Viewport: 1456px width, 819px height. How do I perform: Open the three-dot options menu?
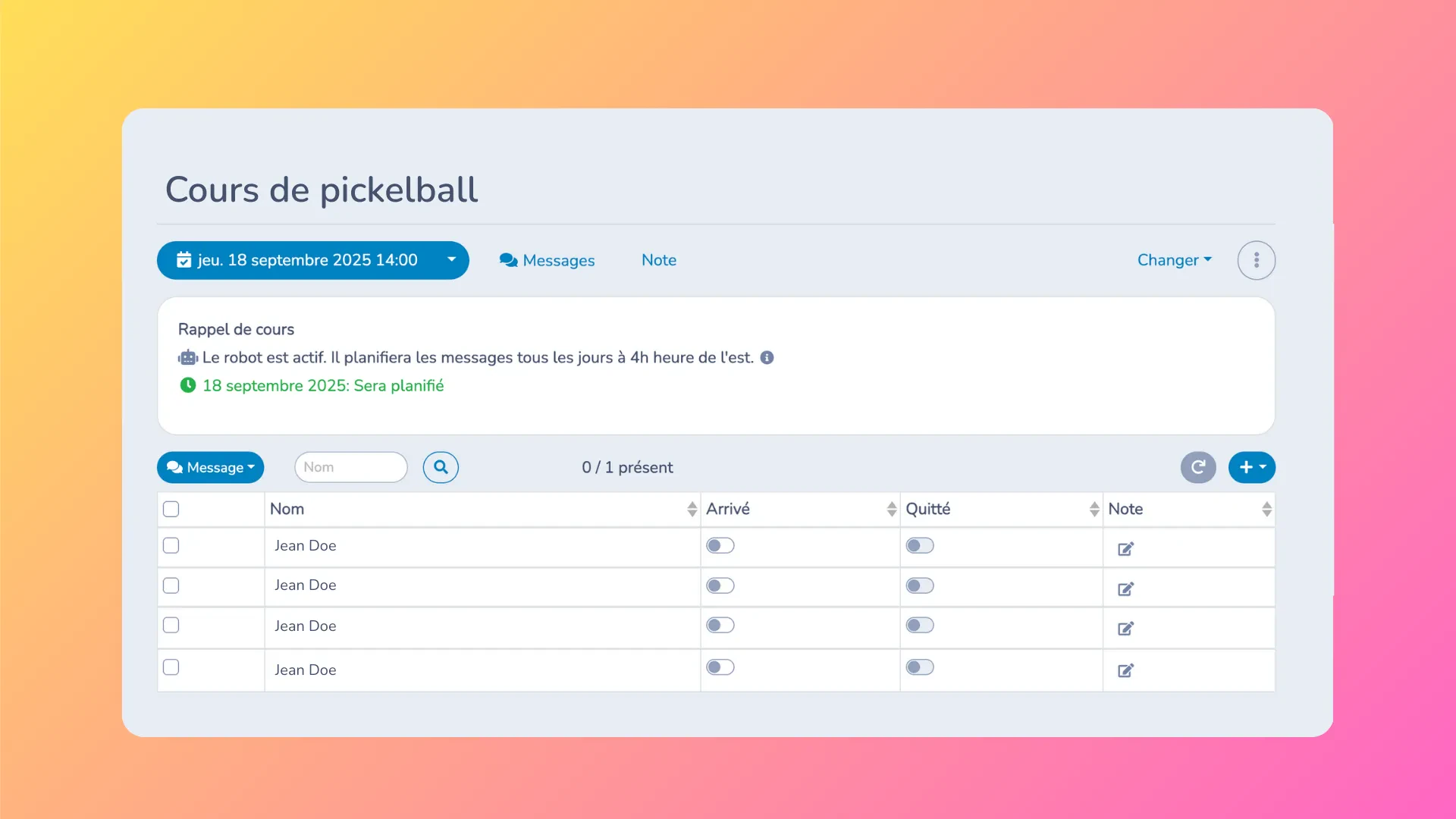click(x=1256, y=260)
